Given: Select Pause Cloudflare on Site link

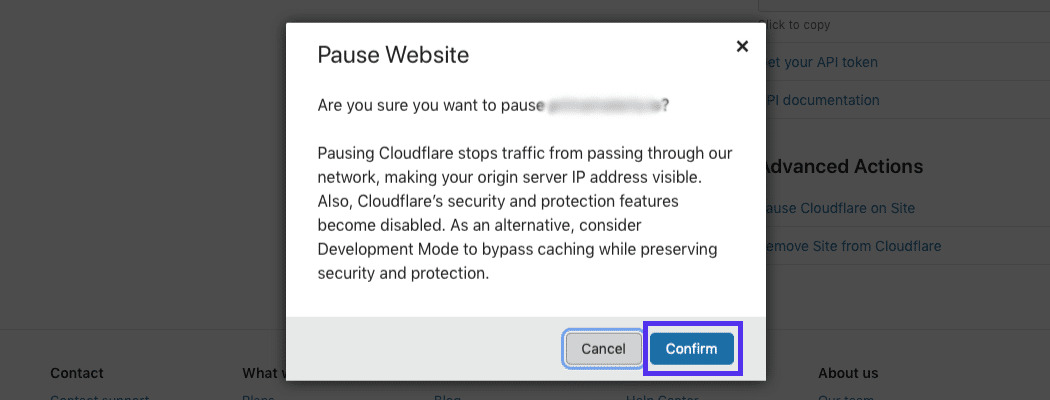Looking at the screenshot, I should [x=840, y=208].
